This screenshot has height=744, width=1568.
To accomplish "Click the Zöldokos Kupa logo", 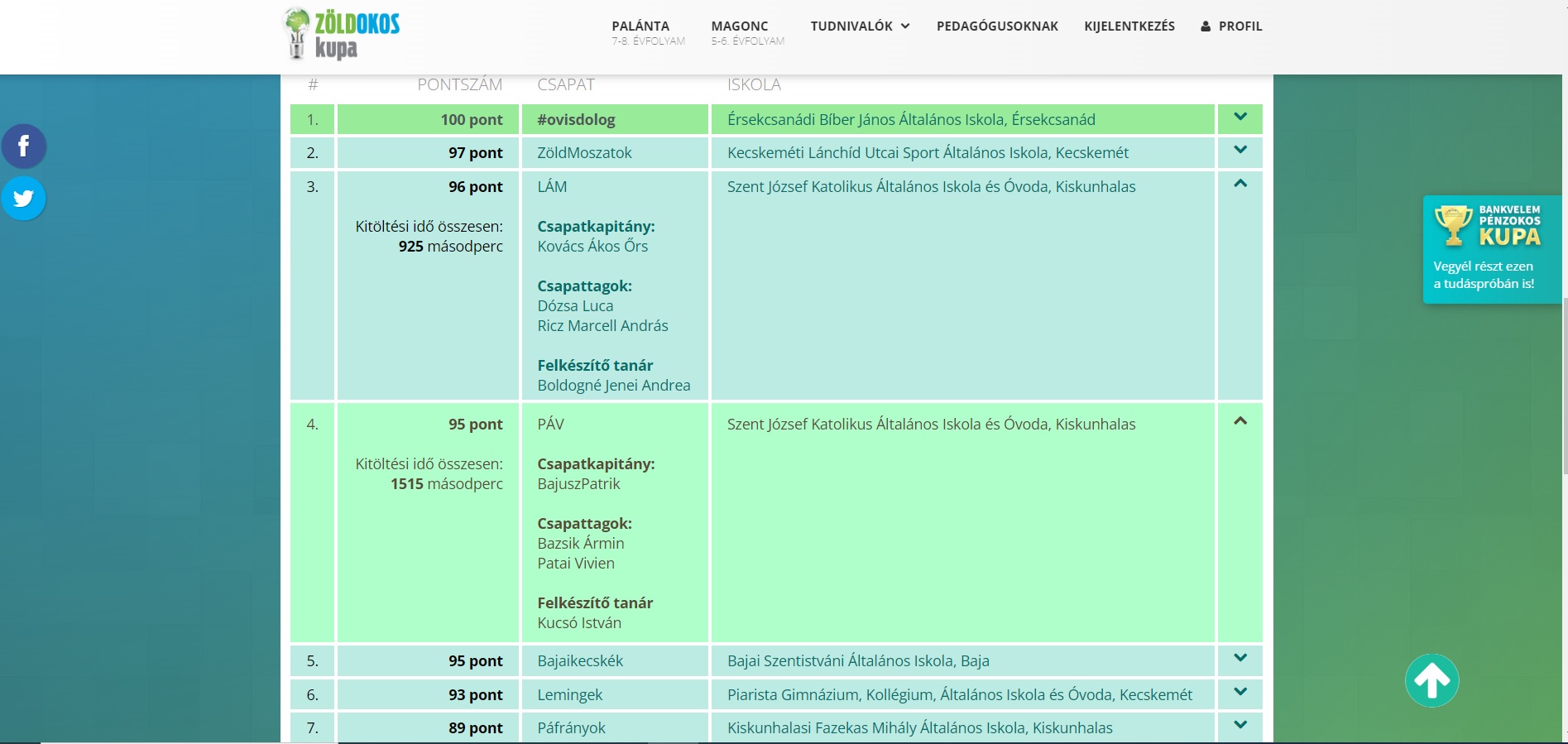I will pyautogui.click(x=342, y=34).
